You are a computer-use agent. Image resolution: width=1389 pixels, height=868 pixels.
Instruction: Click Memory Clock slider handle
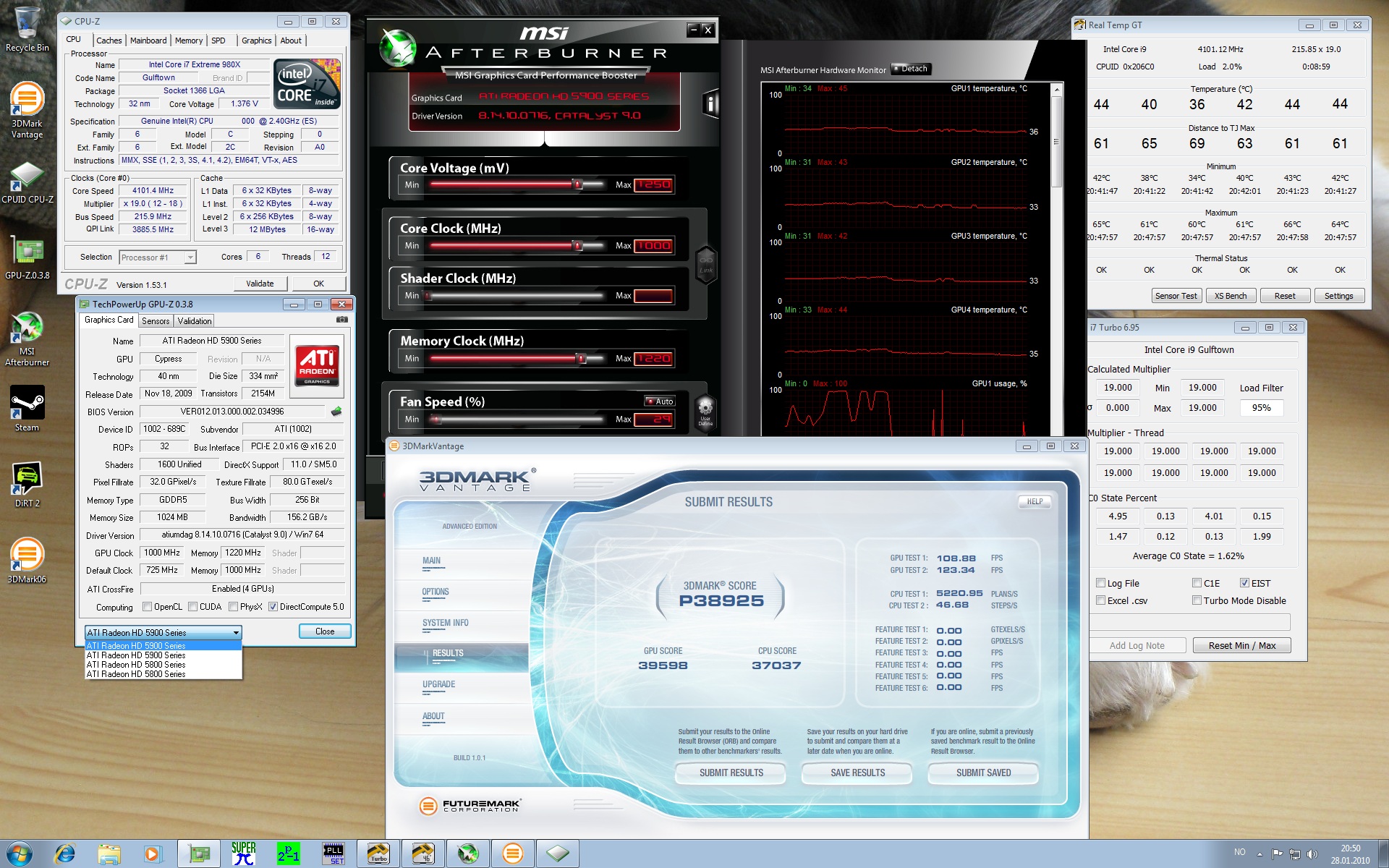coord(581,358)
